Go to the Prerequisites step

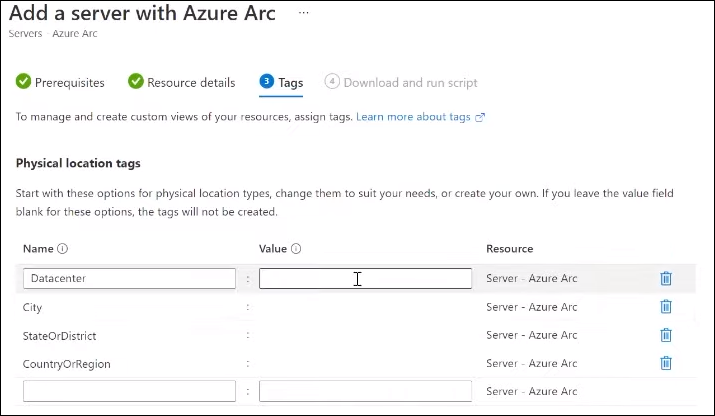[x=61, y=82]
